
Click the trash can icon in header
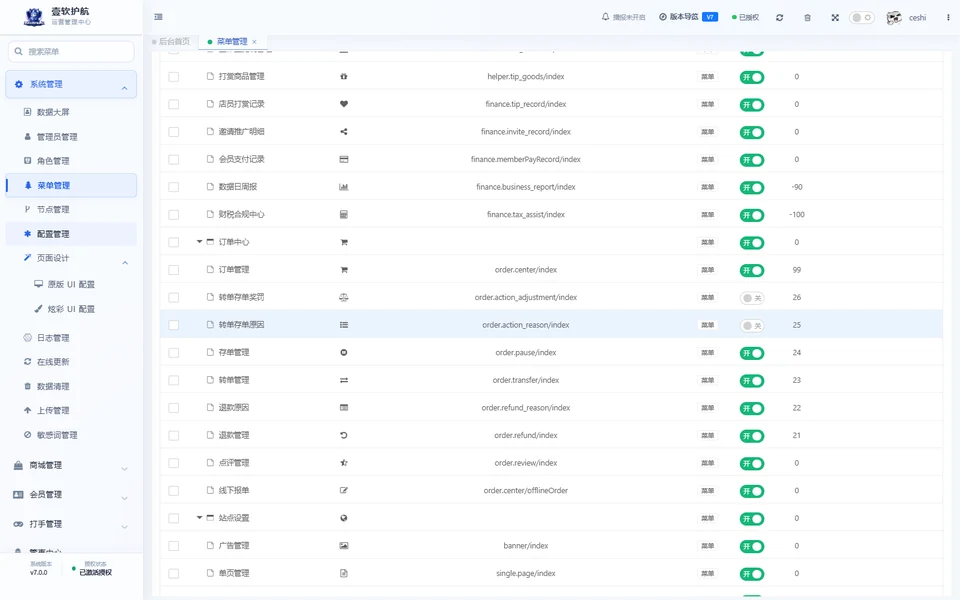coord(808,18)
